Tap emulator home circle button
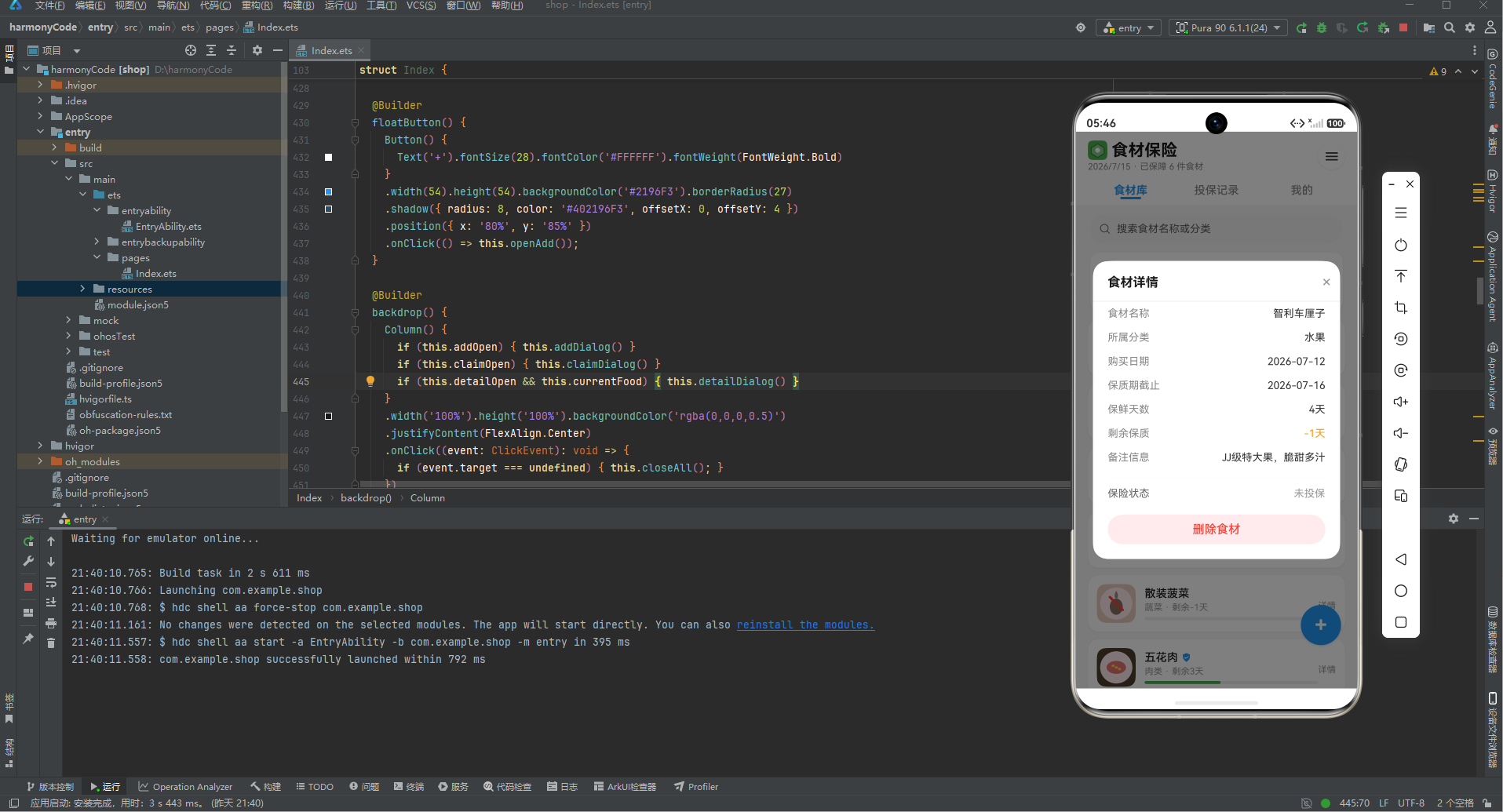Screen dimensions: 1503x812 tap(1401, 591)
